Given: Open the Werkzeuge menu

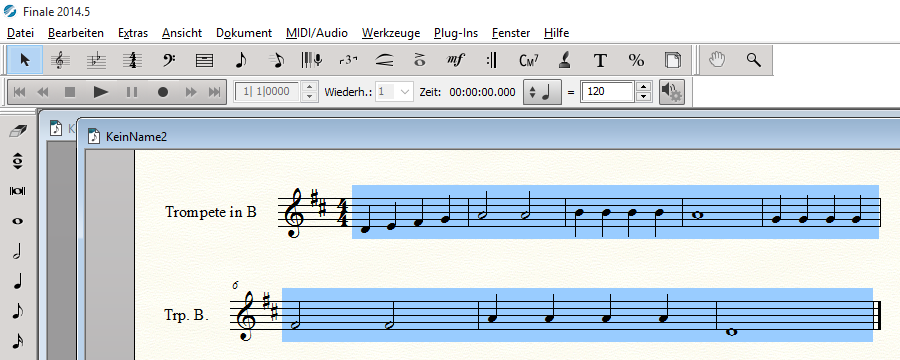Looking at the screenshot, I should 391,33.
